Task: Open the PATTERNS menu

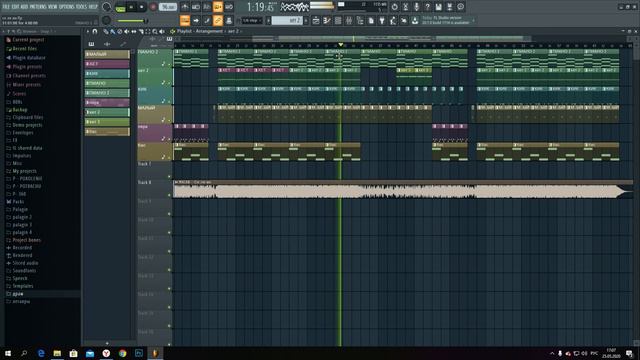Action: tap(38, 7)
